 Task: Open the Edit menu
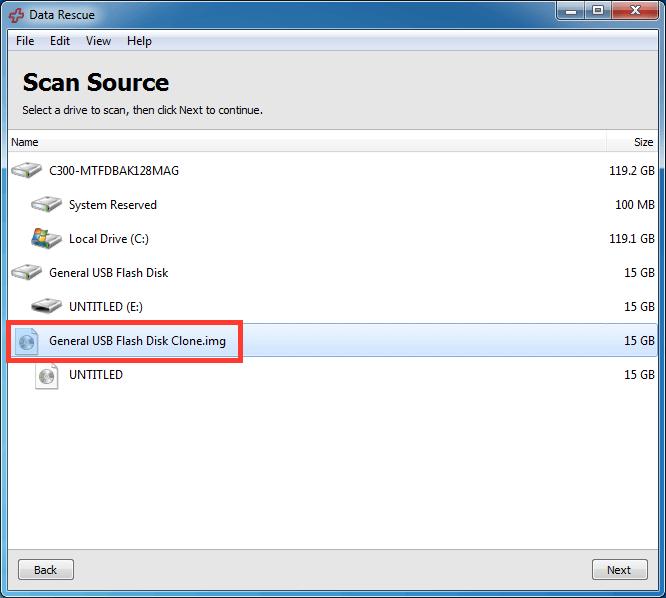59,41
